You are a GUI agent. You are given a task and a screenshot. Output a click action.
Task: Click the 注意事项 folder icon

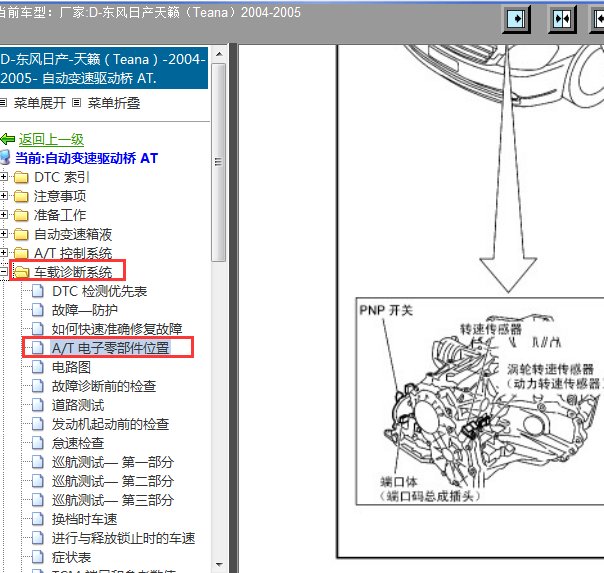(x=21, y=196)
